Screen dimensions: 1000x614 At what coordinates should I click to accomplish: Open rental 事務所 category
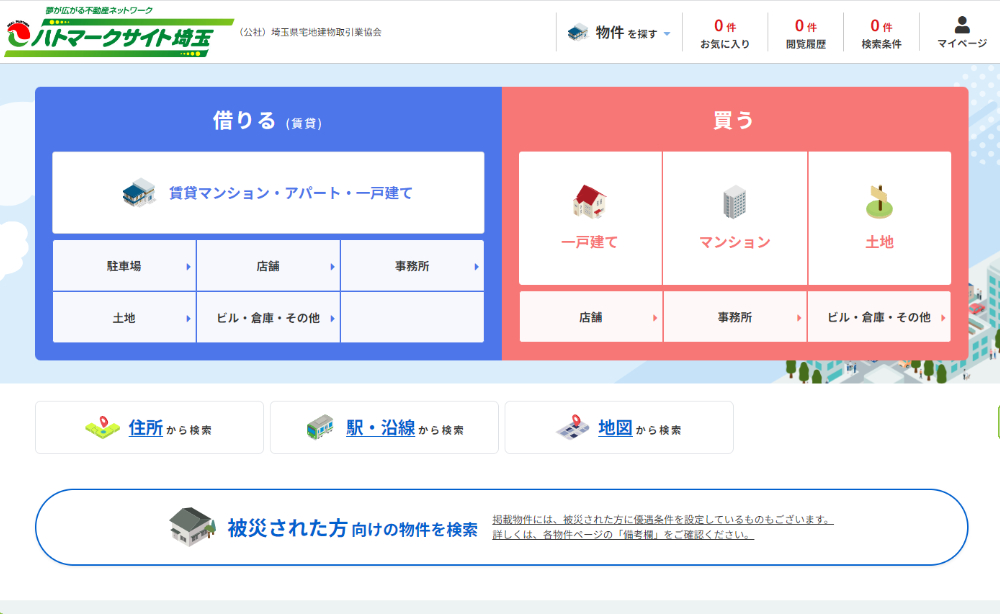point(412,266)
